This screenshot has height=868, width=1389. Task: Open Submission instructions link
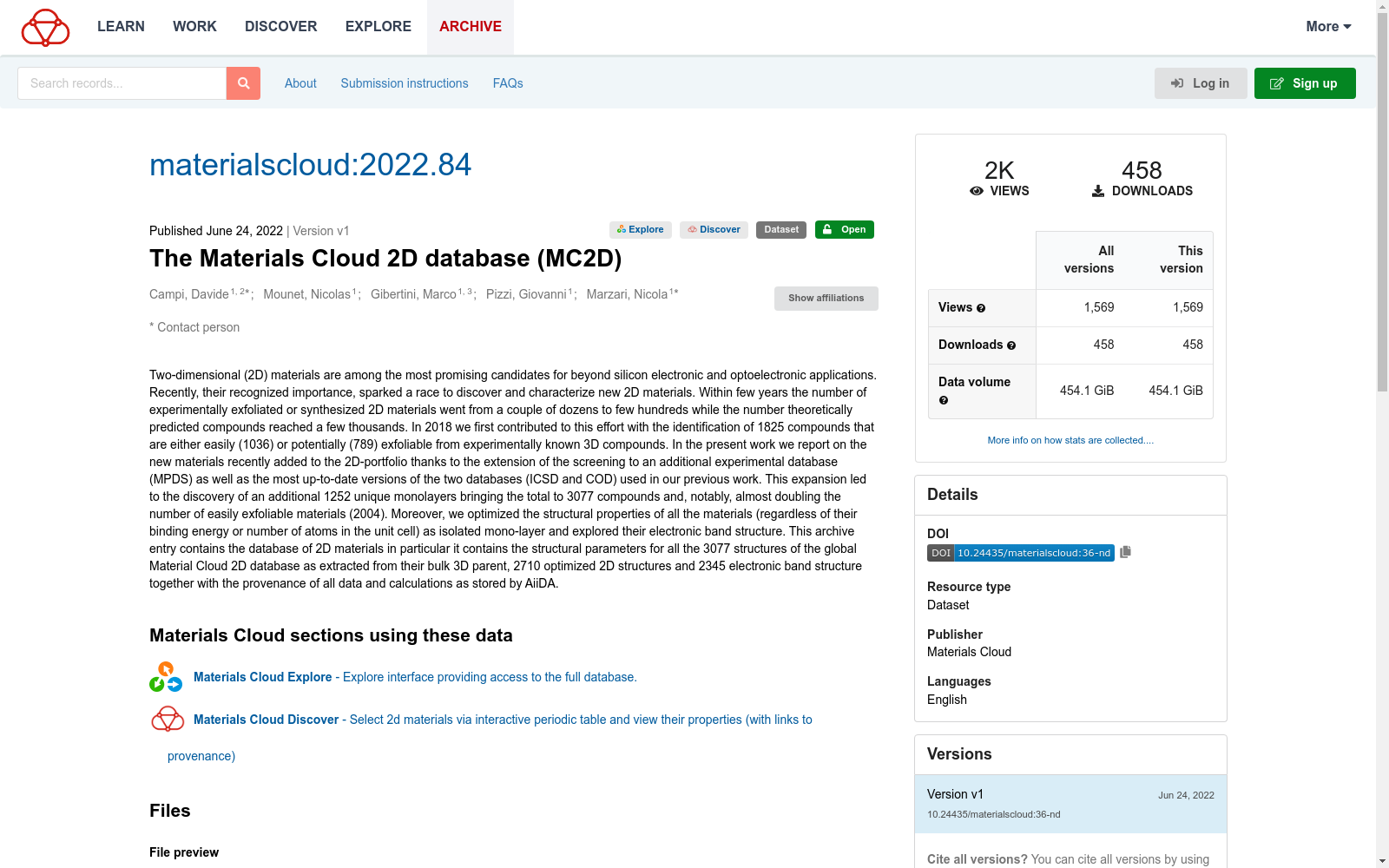405,83
